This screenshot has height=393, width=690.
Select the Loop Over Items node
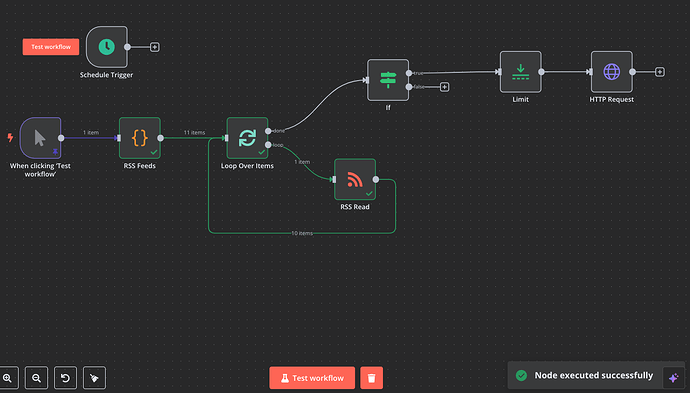pos(247,138)
